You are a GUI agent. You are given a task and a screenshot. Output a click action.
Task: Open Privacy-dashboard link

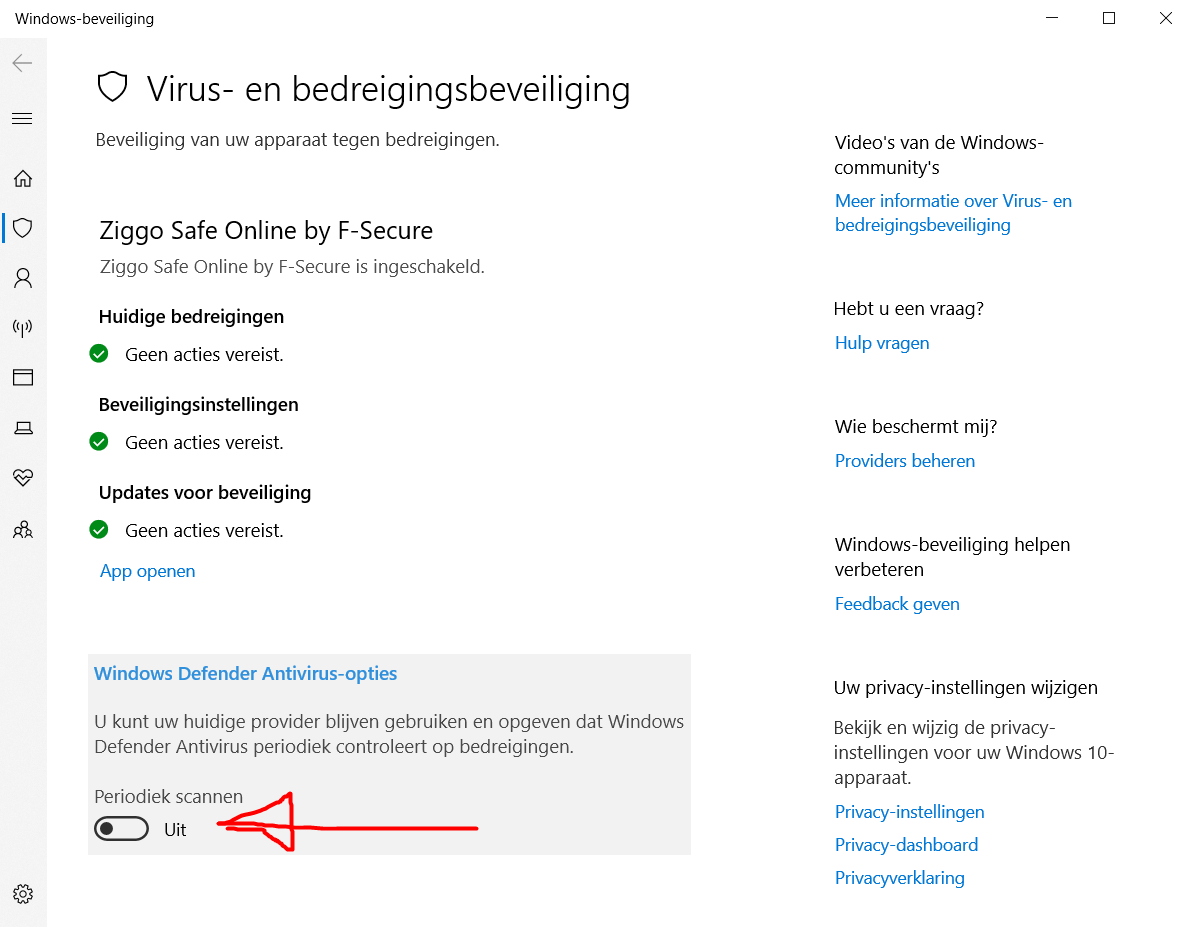[906, 845]
